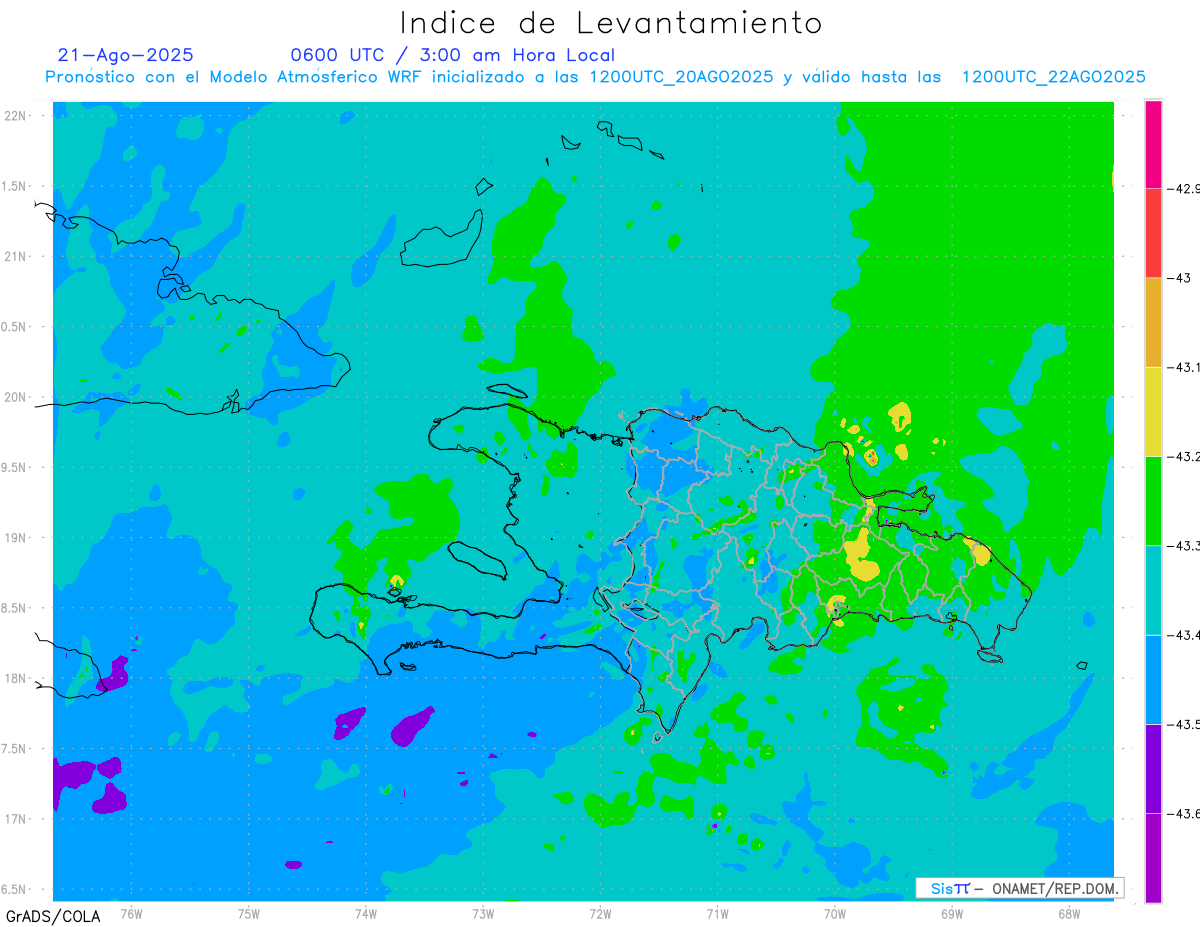Click the '71W' longitude label
The height and width of the screenshot is (927, 1200).
(717, 912)
